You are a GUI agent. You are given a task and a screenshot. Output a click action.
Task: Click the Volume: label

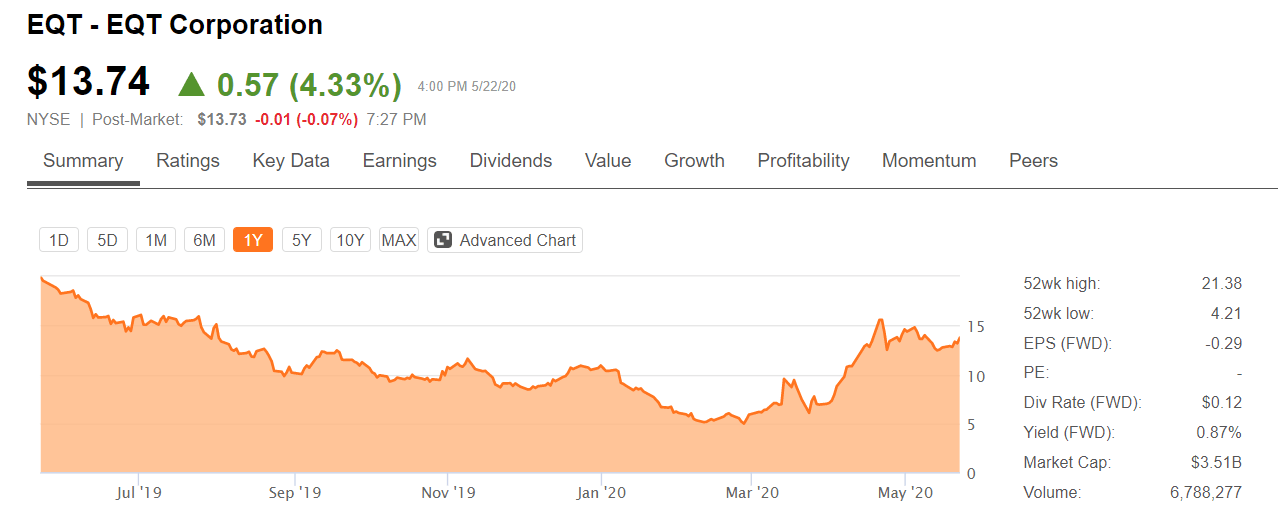point(1052,493)
